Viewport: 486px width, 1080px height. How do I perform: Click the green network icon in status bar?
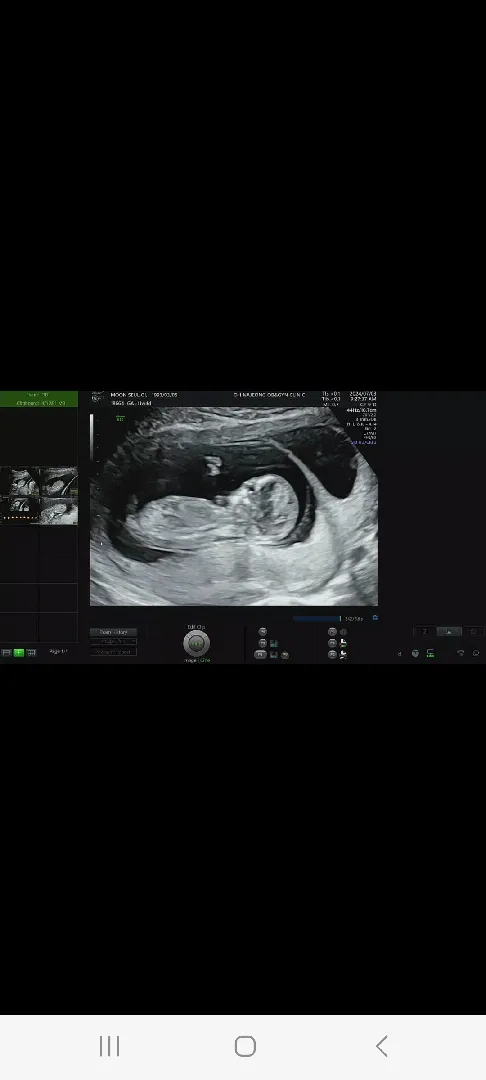pyautogui.click(x=430, y=653)
